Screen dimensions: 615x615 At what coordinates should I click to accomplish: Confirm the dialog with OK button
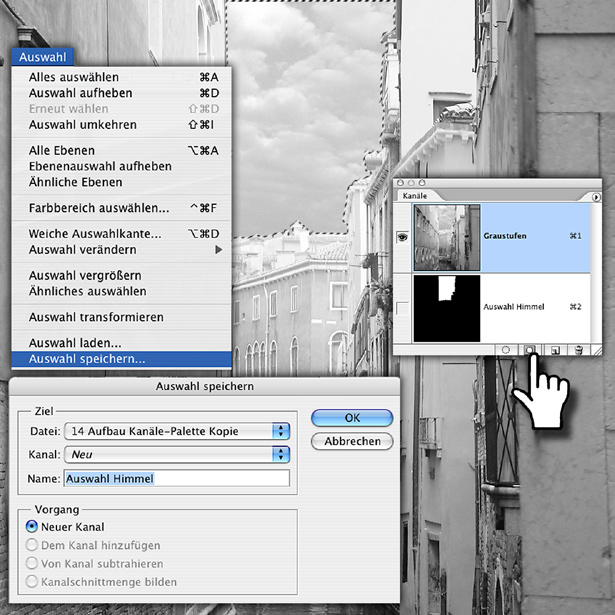pyautogui.click(x=352, y=418)
